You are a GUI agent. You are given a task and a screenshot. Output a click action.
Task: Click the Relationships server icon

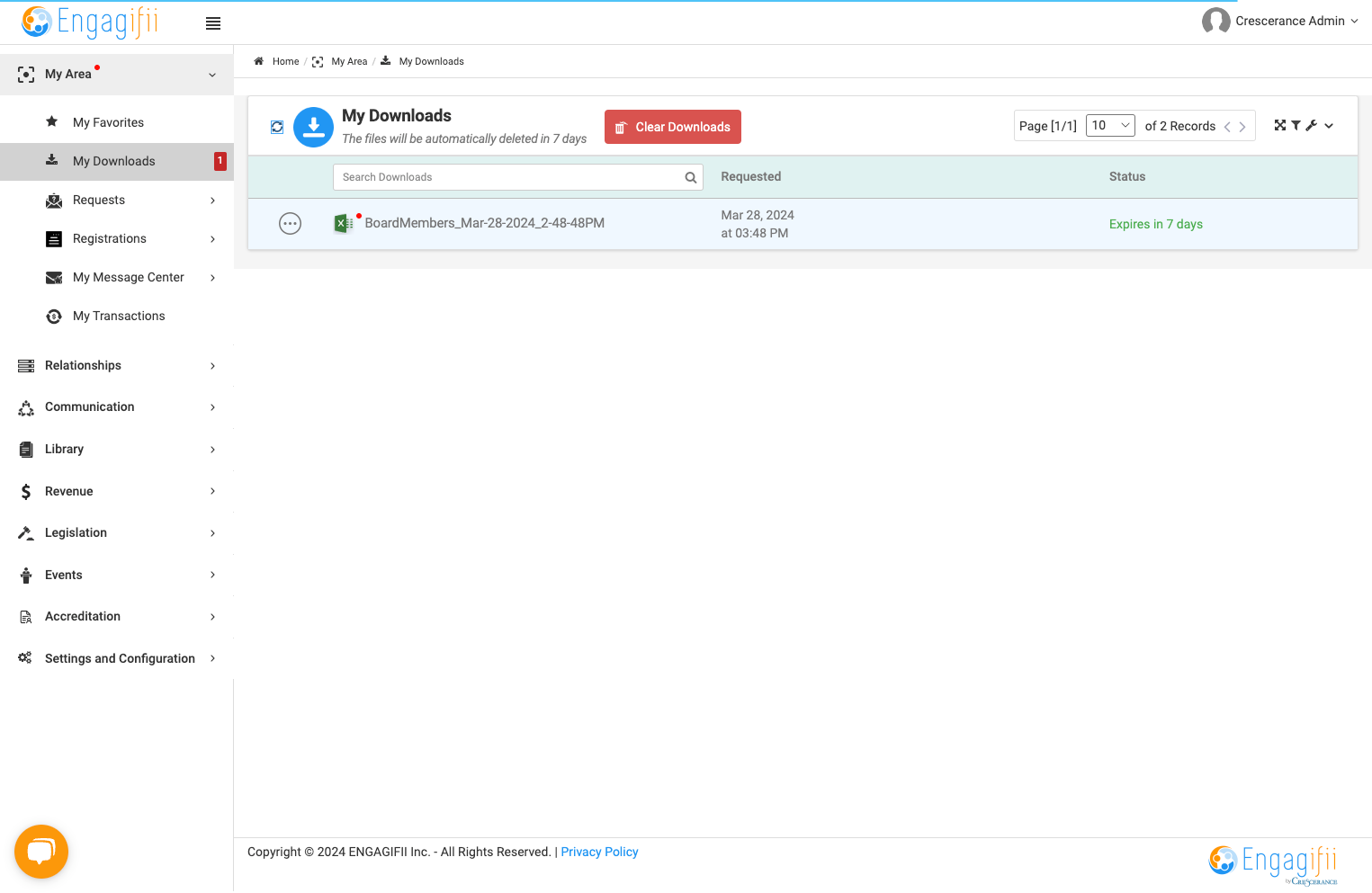pyautogui.click(x=26, y=366)
